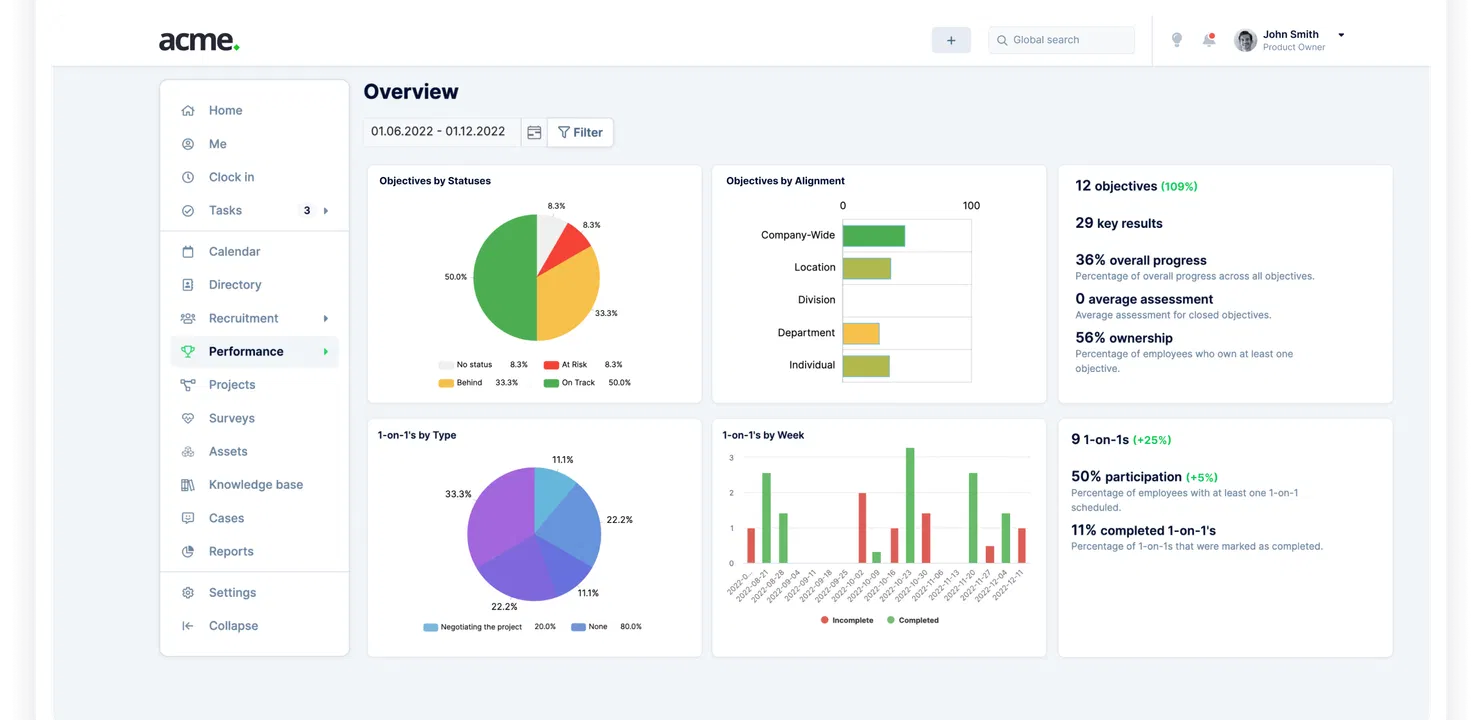Click the Clock in label
This screenshot has height=720, width=1482.
[231, 177]
